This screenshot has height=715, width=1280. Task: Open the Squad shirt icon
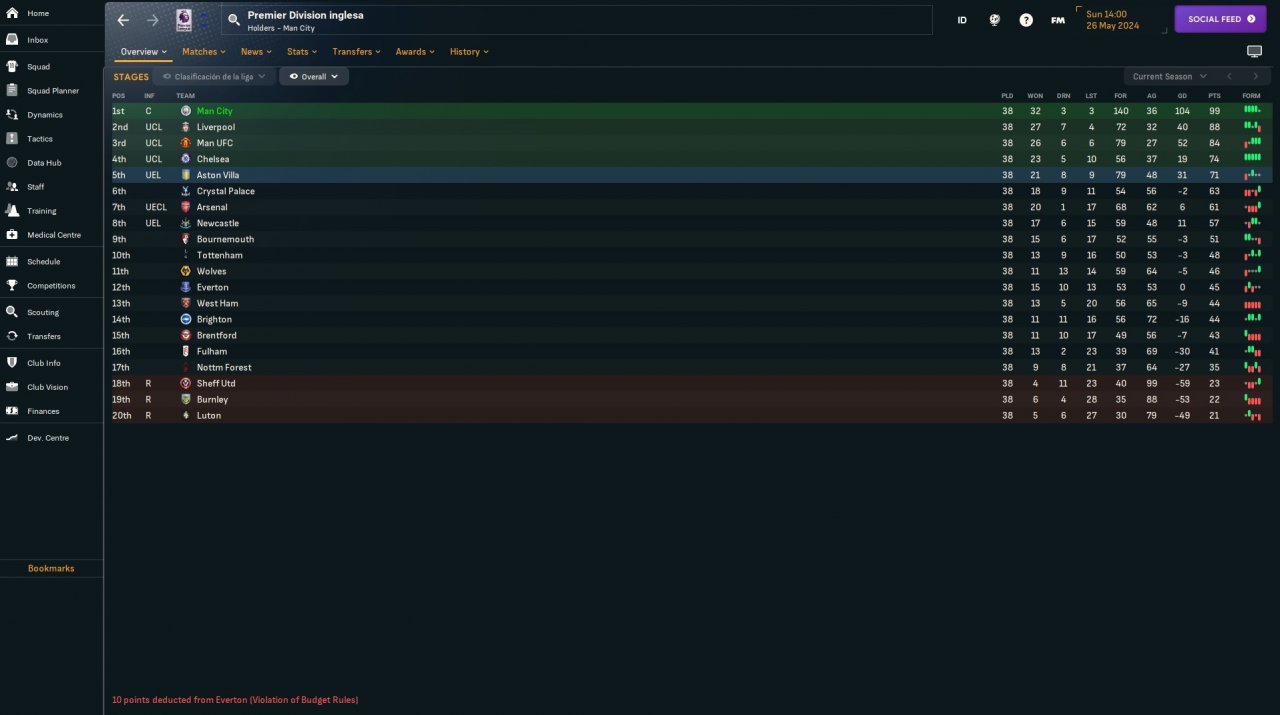(12, 67)
